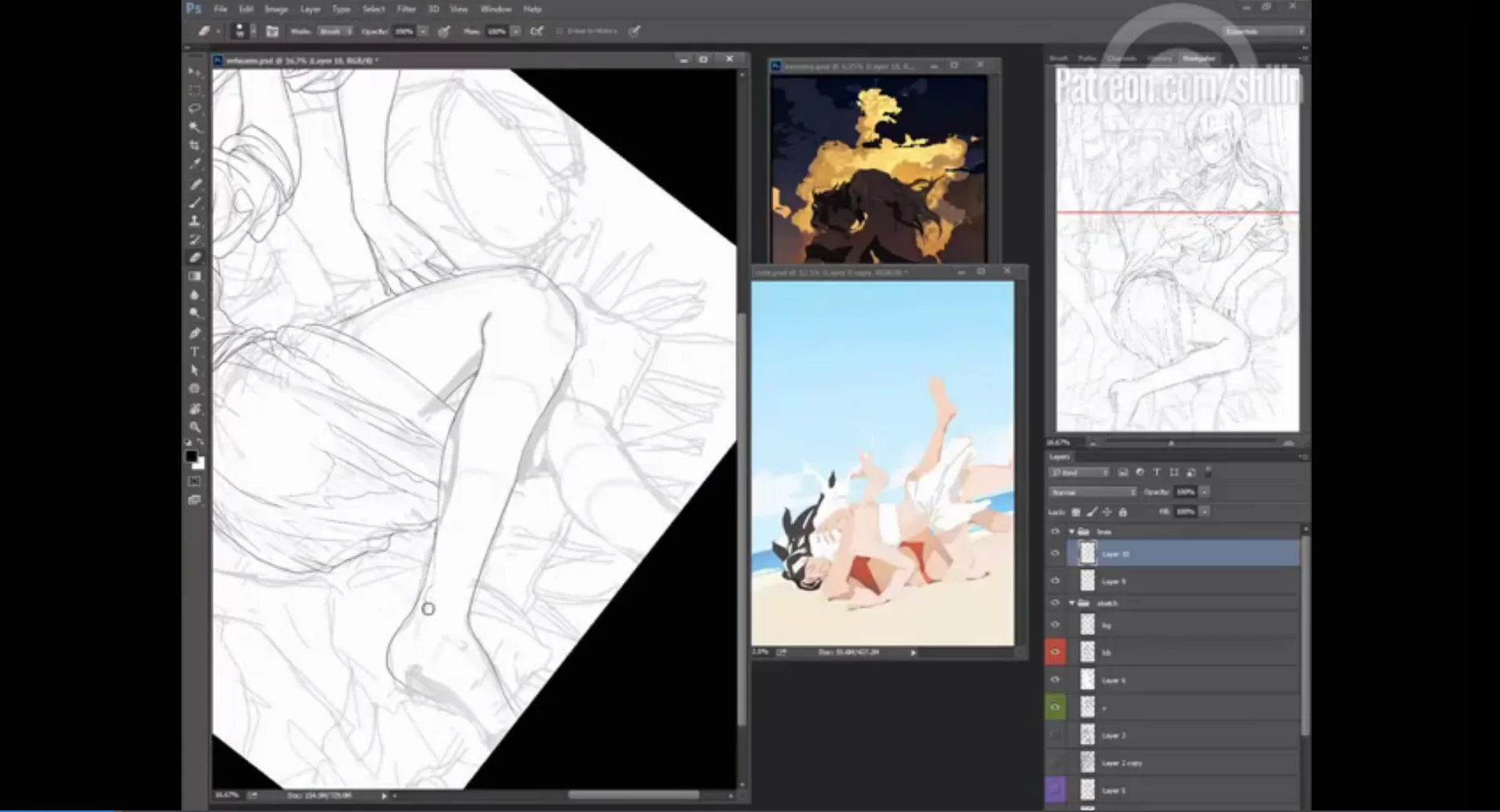Select the Shape tool

click(195, 388)
